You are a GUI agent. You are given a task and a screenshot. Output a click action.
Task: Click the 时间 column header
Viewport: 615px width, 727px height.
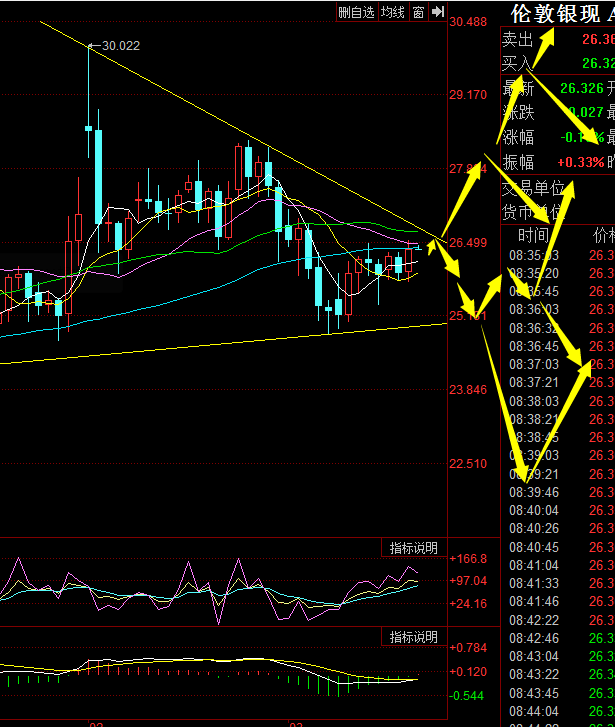click(x=533, y=236)
